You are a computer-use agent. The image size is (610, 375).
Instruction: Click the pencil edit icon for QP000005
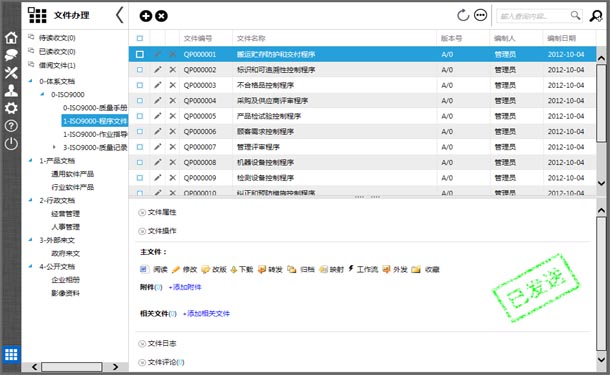158,116
